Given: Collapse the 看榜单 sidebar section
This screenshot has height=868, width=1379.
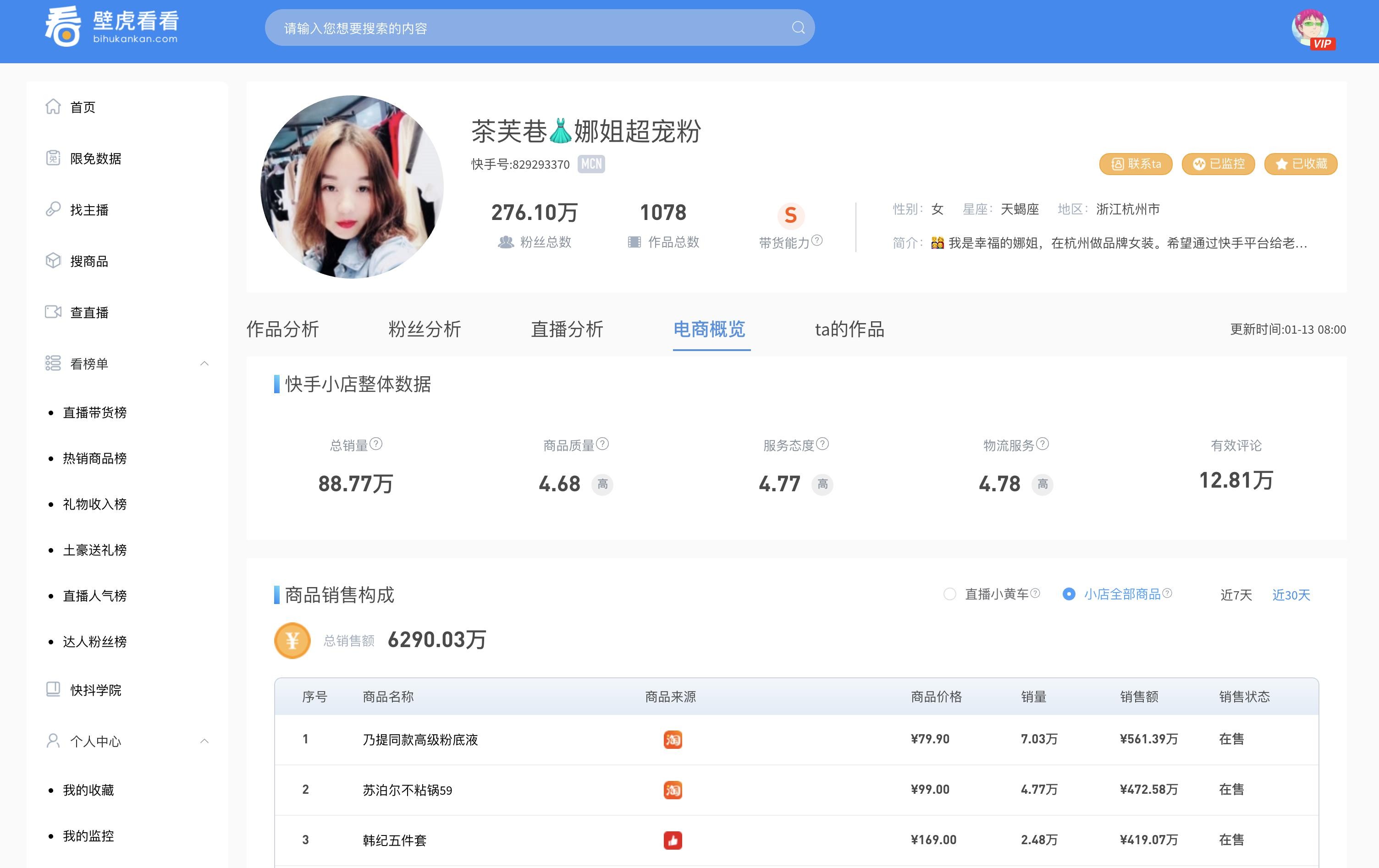Looking at the screenshot, I should click(204, 363).
